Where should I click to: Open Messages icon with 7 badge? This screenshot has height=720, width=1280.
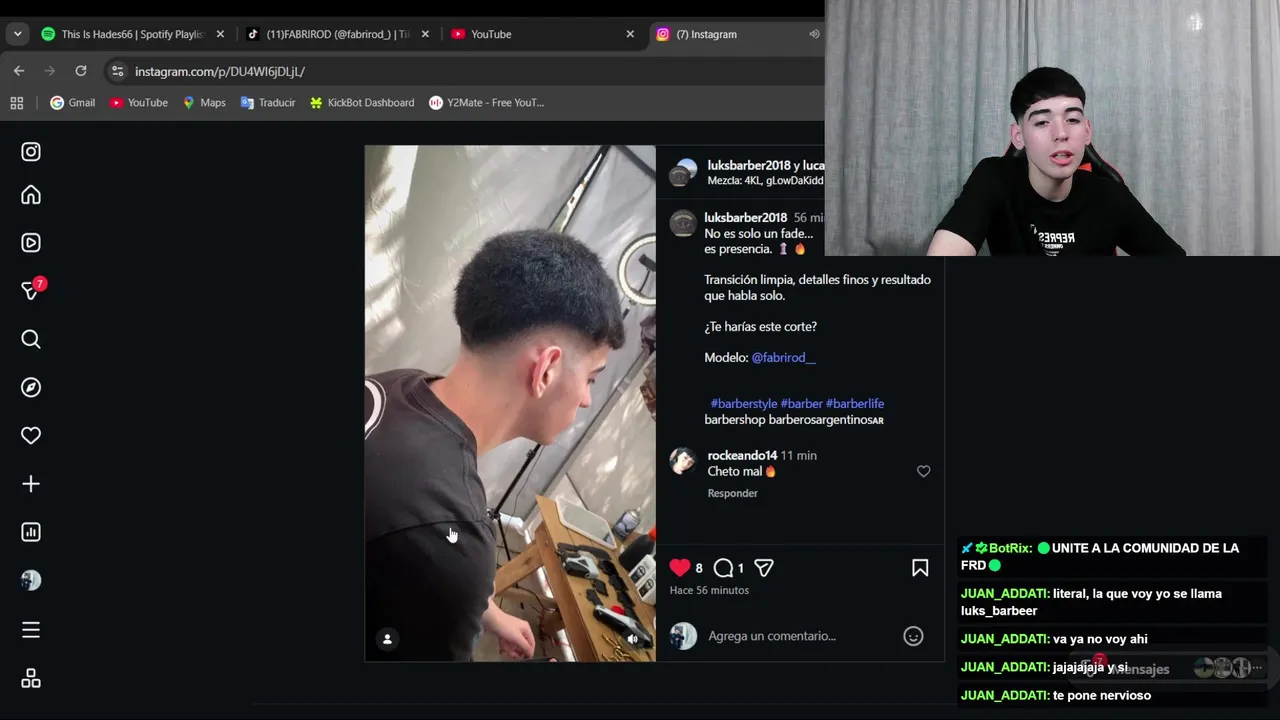[x=31, y=290]
